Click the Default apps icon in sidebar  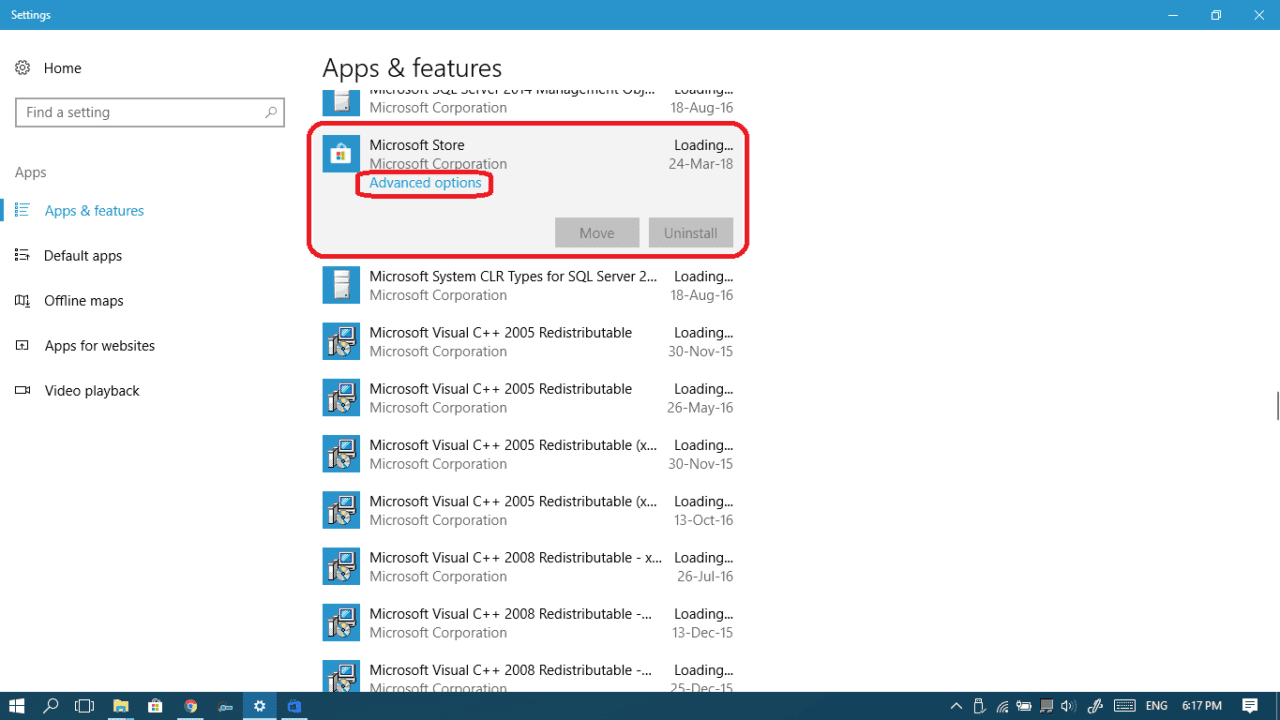pos(21,255)
